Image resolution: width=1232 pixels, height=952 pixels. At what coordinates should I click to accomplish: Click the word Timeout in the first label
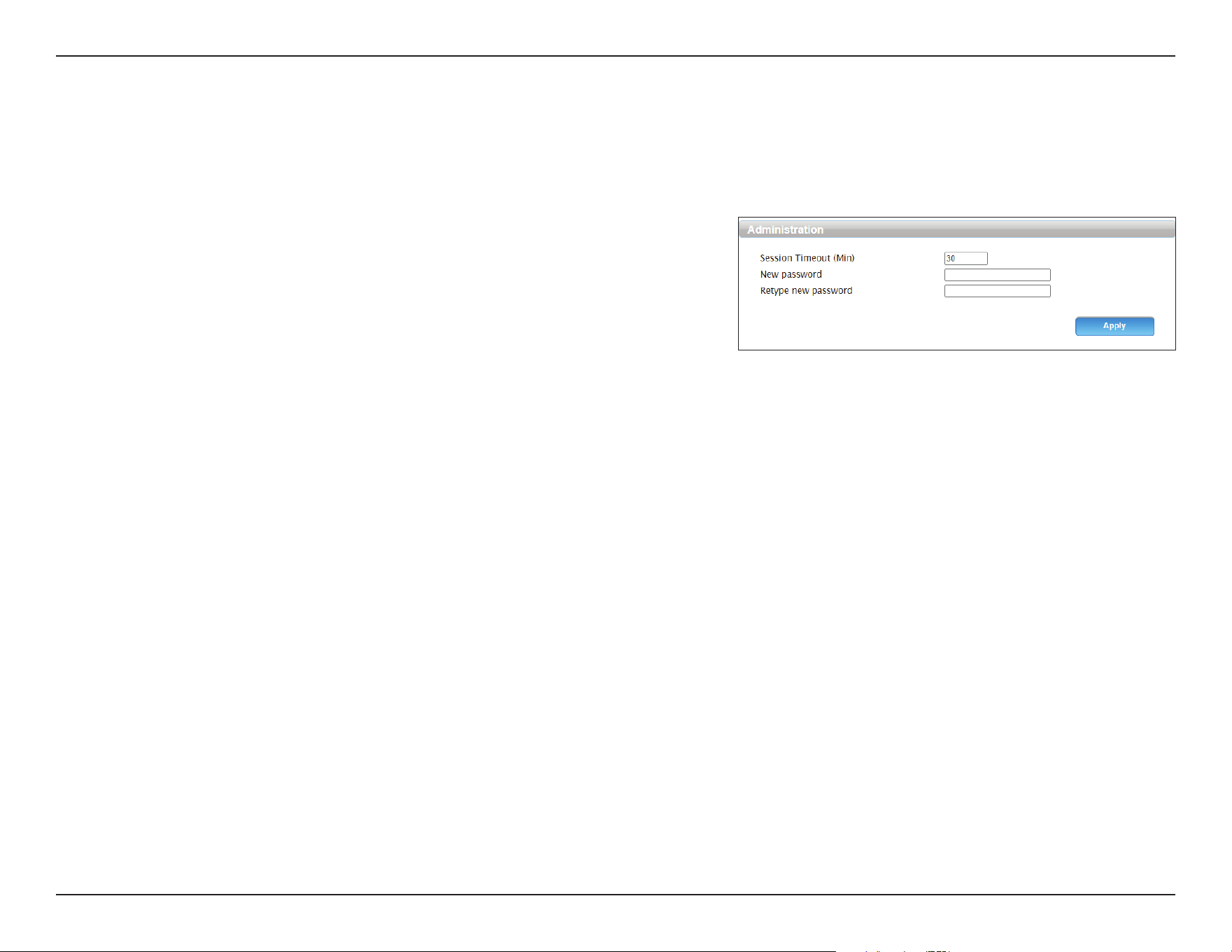813,258
